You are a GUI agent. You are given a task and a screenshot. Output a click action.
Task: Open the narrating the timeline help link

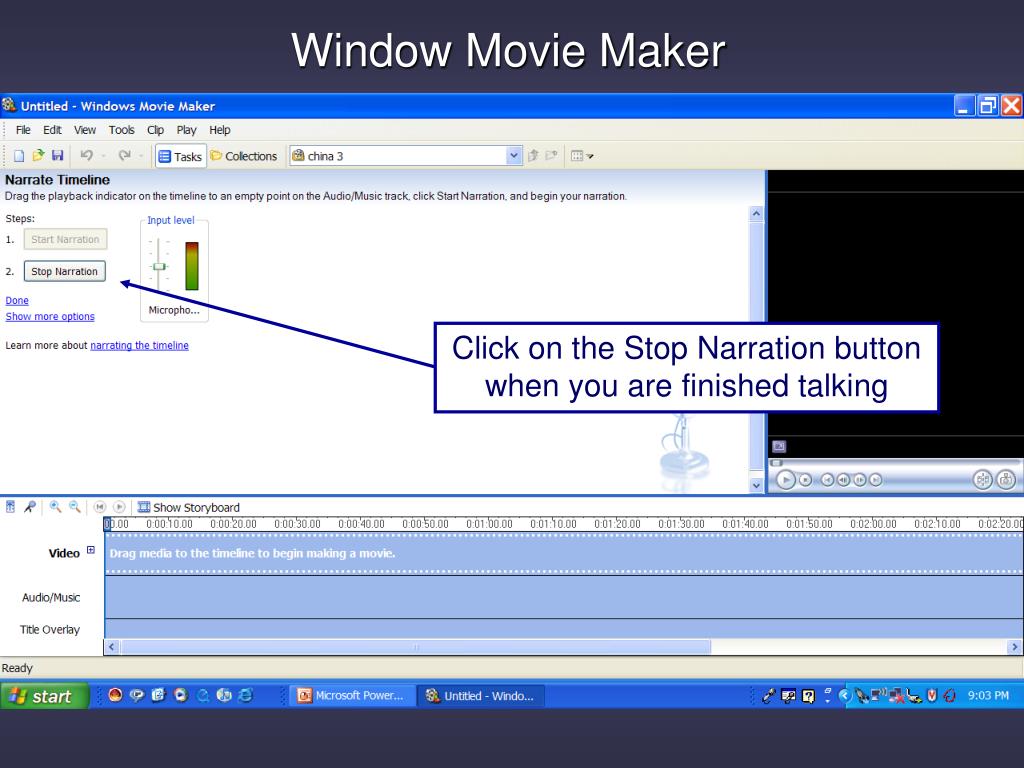point(139,345)
